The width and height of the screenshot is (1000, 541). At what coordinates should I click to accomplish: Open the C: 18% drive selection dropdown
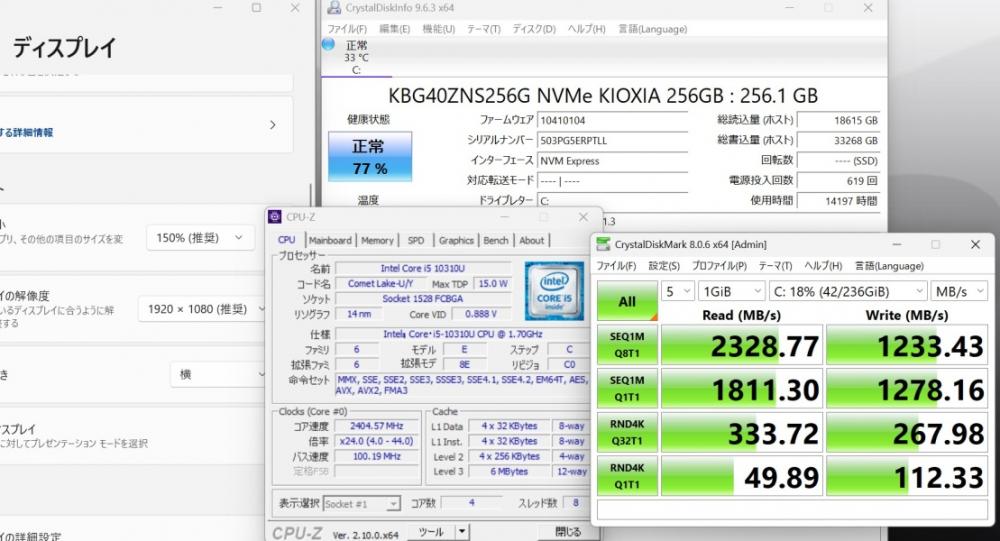(848, 292)
